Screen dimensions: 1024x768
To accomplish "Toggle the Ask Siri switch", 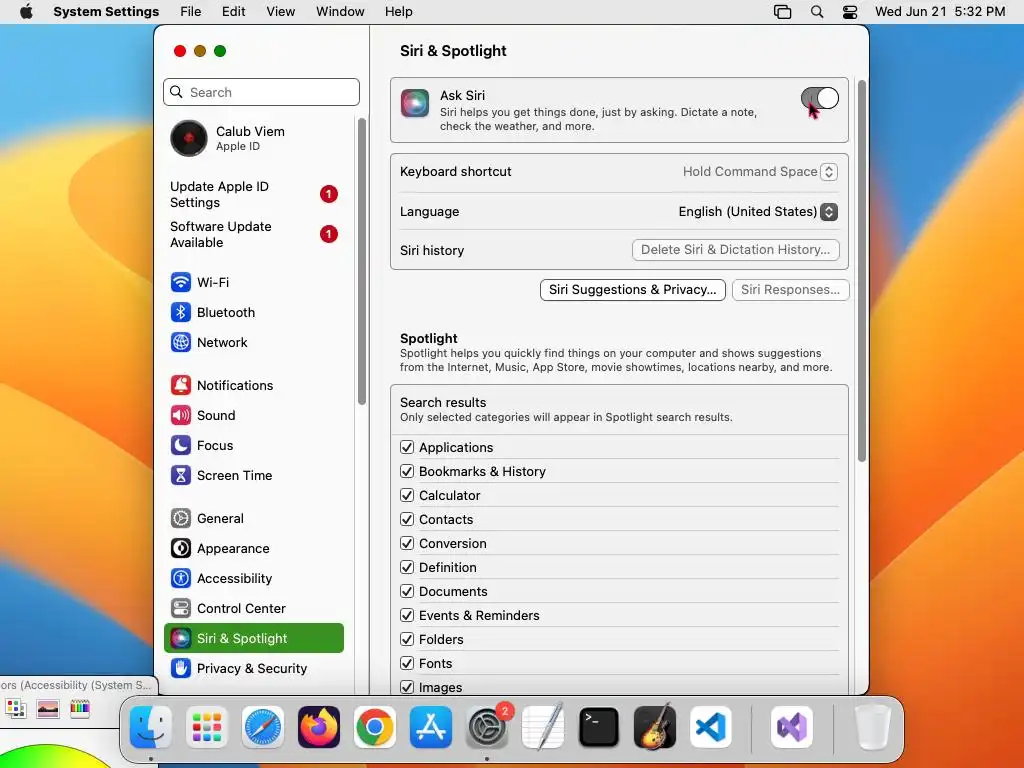I will click(x=820, y=99).
